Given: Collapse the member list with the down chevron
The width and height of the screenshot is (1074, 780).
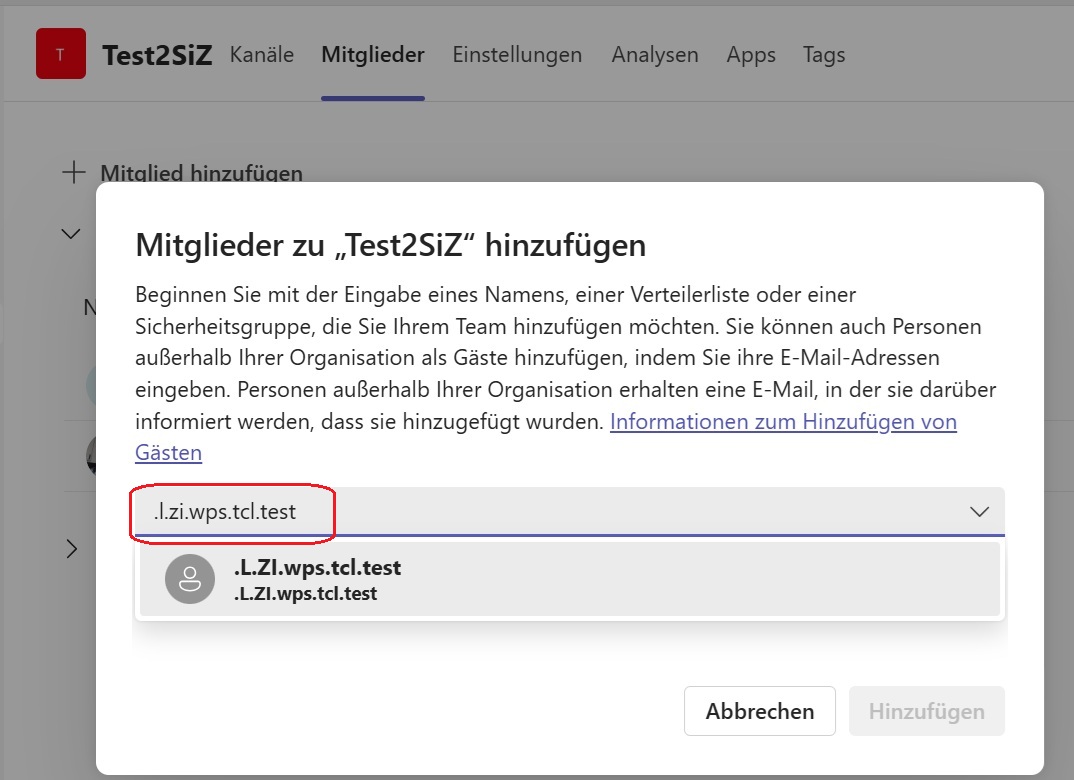Looking at the screenshot, I should [70, 232].
